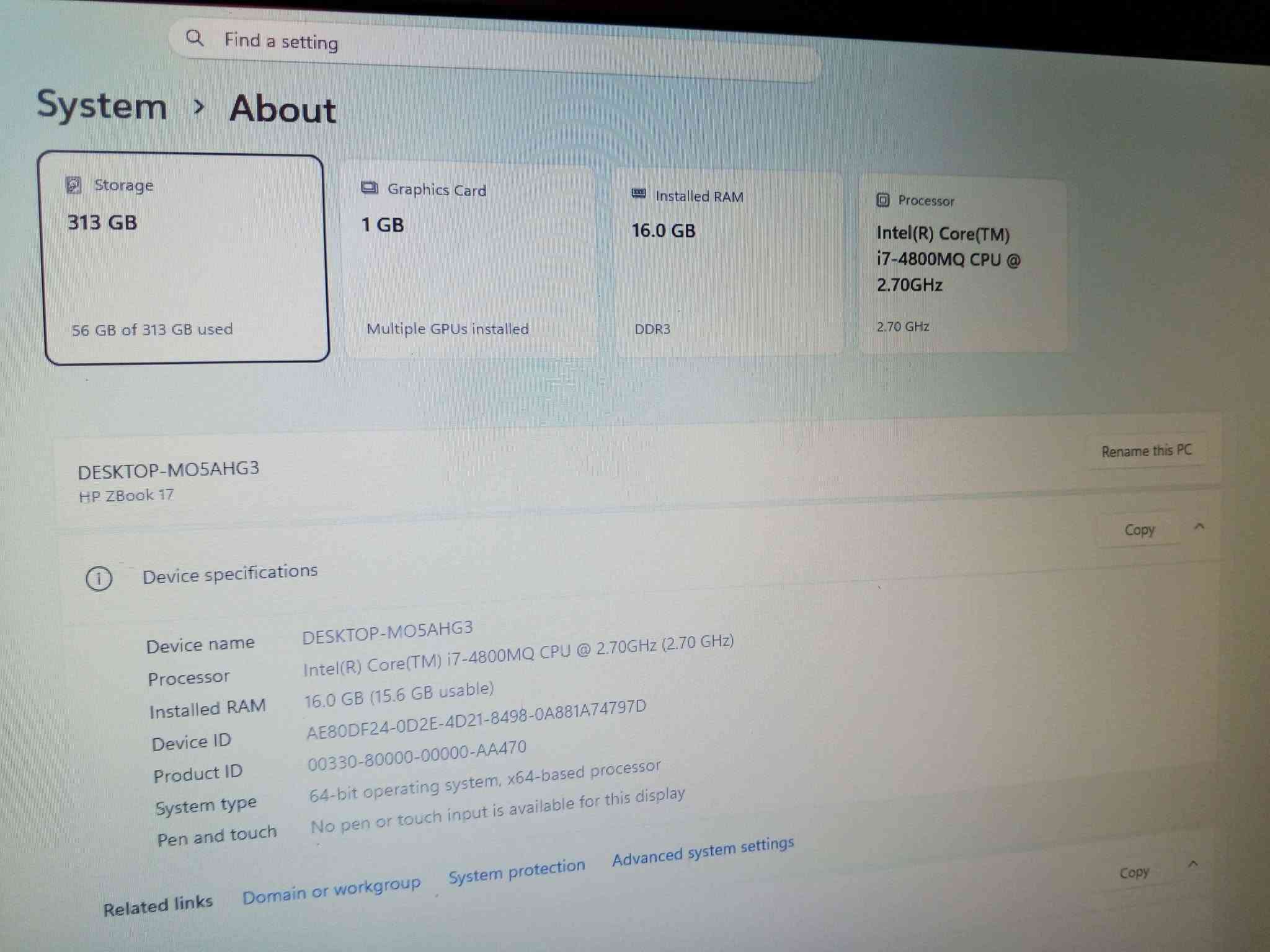Screen dimensions: 1270x952
Task: Click the Storage card drive icon
Action: point(74,185)
